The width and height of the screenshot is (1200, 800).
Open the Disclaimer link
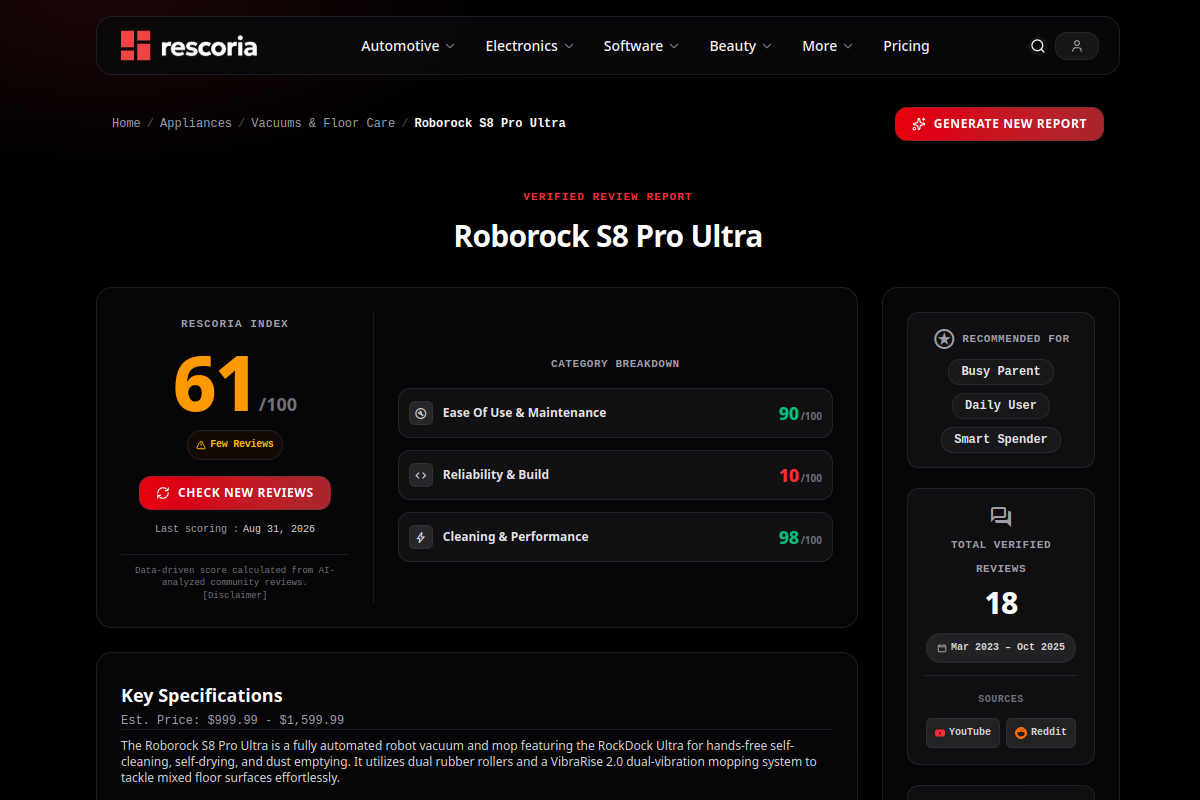coord(235,596)
